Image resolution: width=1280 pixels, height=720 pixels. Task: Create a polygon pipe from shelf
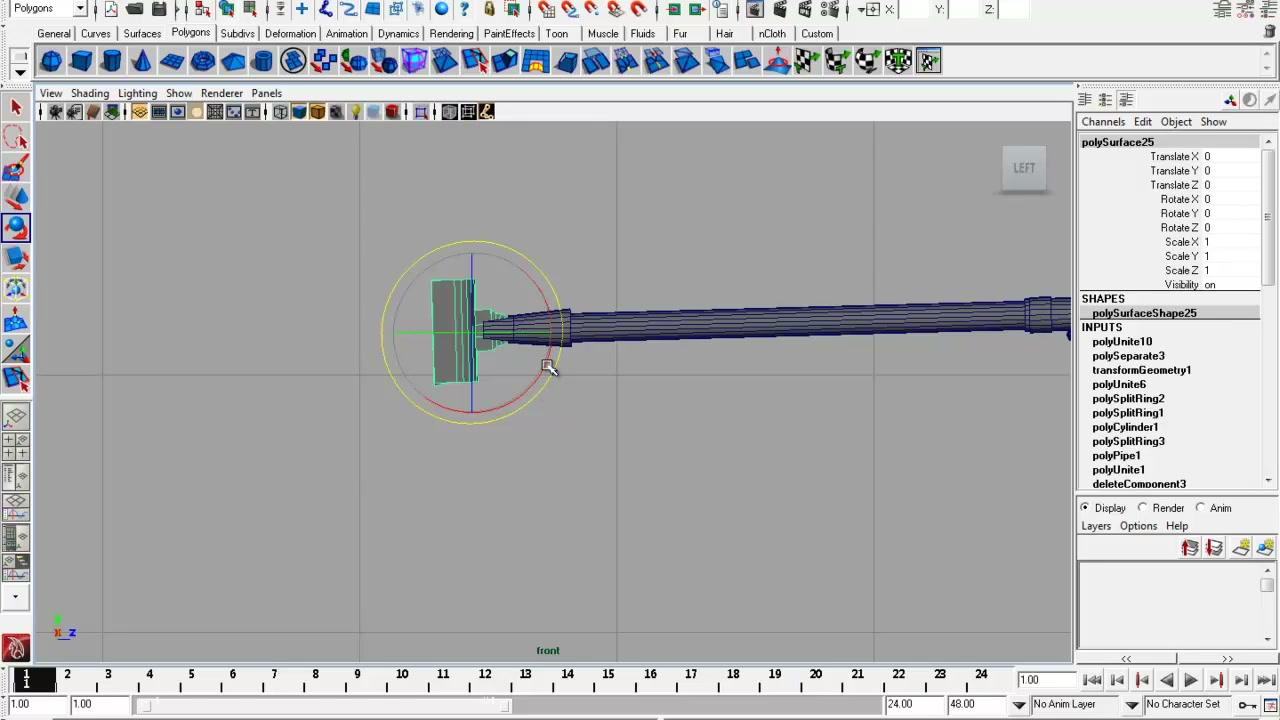(x=263, y=61)
